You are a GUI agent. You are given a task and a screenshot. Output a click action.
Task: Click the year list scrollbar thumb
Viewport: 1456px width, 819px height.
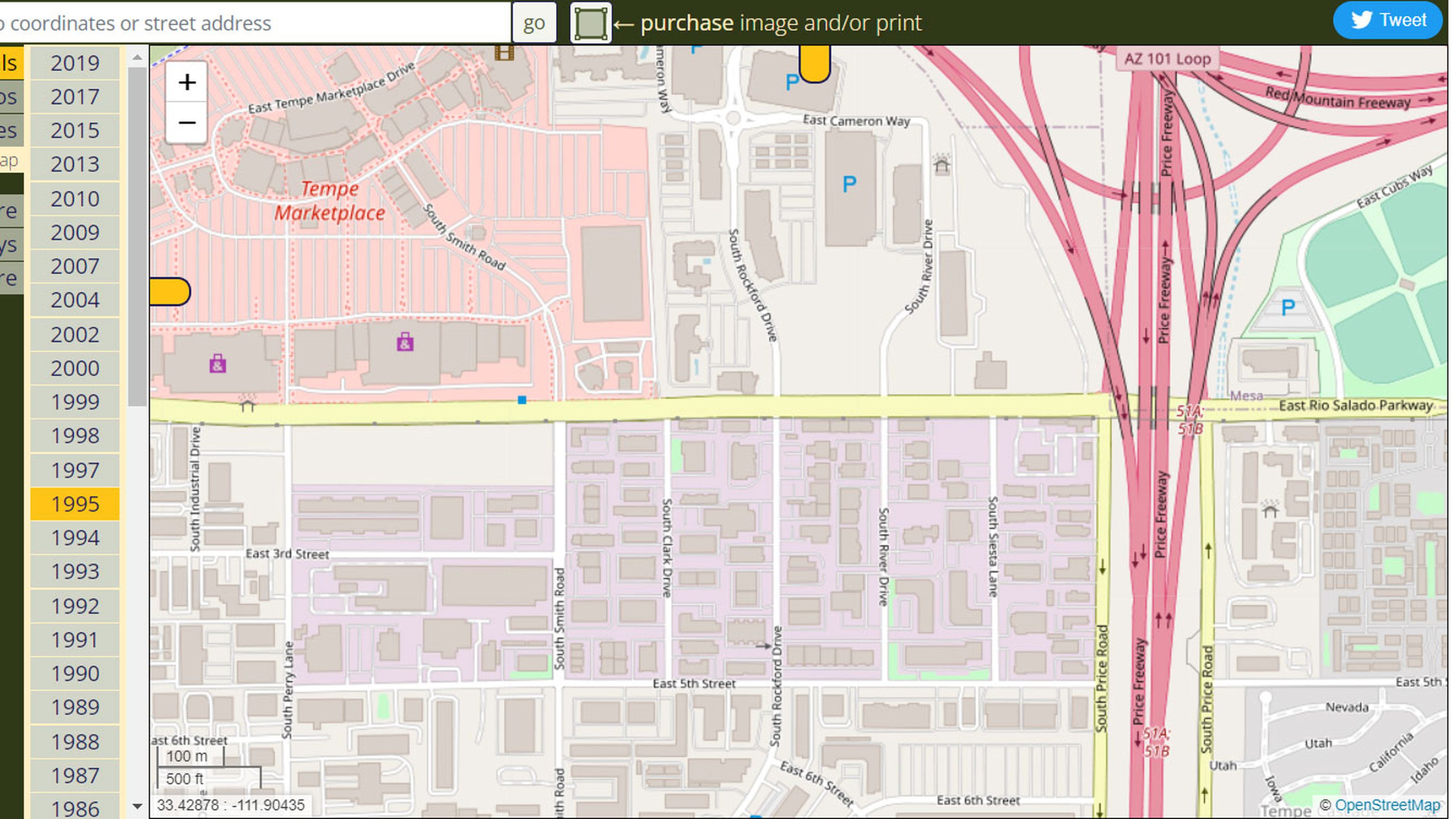click(137, 236)
